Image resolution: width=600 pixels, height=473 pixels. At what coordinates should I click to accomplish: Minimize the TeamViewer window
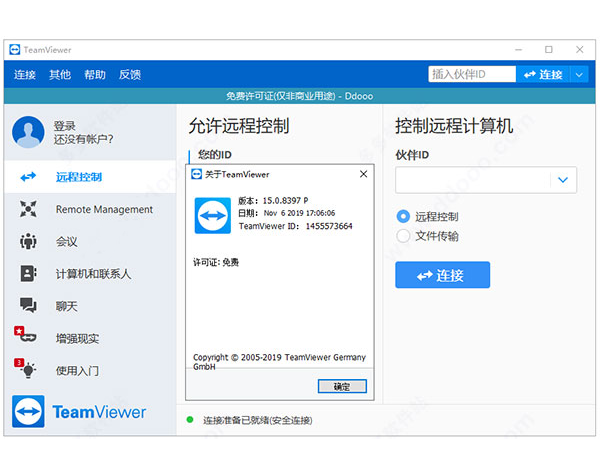[x=518, y=50]
